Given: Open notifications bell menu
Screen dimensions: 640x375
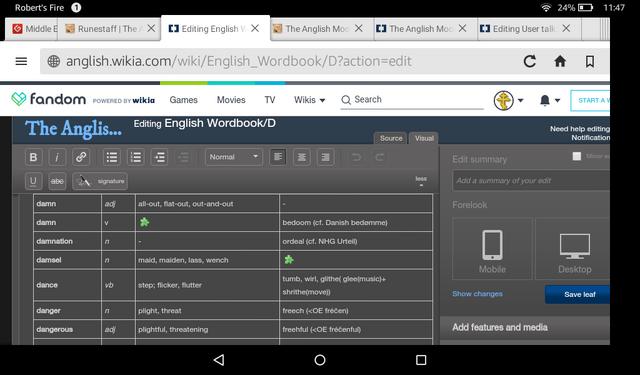Looking at the screenshot, I should [549, 100].
